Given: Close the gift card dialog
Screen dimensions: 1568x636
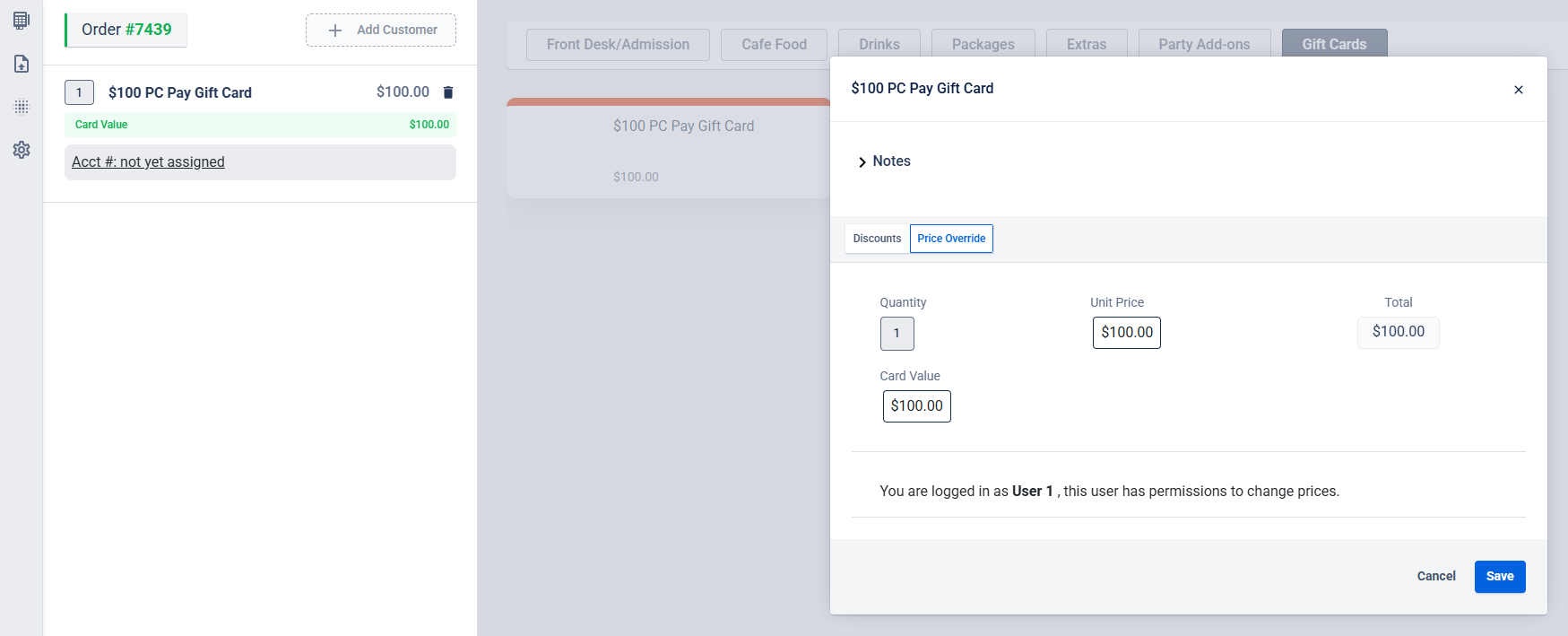Looking at the screenshot, I should [1519, 90].
